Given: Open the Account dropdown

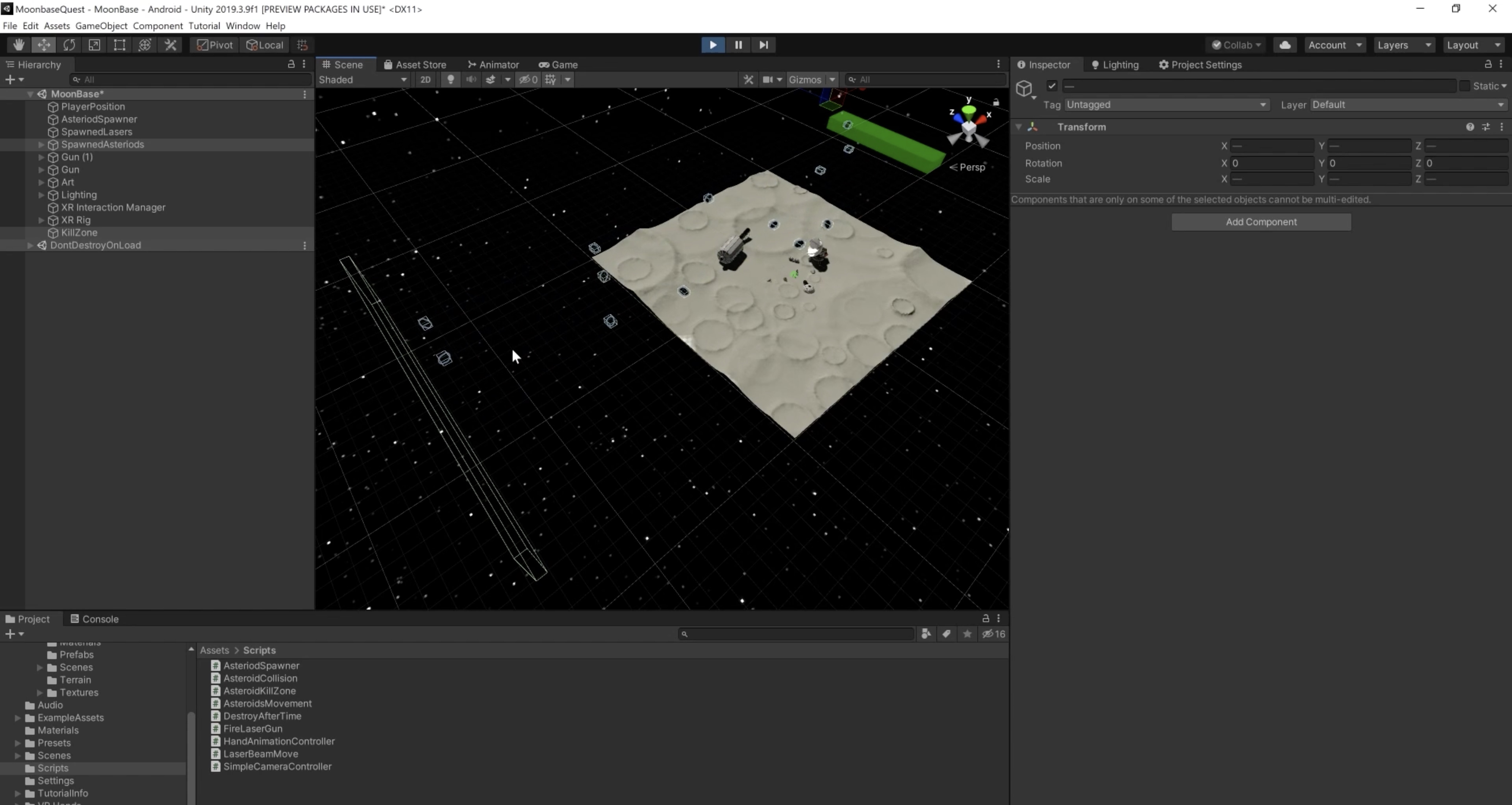Looking at the screenshot, I should point(1335,45).
